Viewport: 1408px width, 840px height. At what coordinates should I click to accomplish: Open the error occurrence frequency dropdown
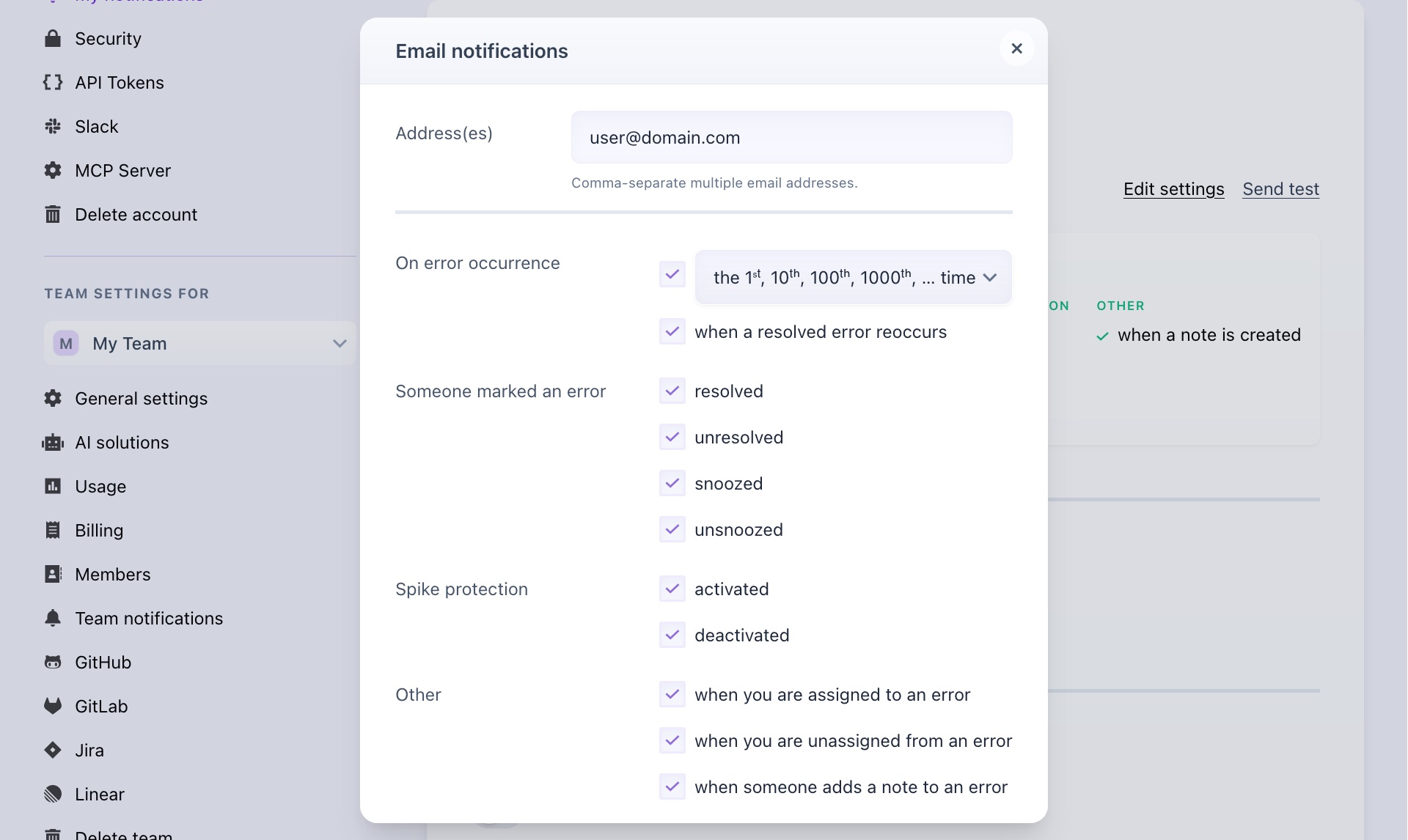tap(853, 277)
